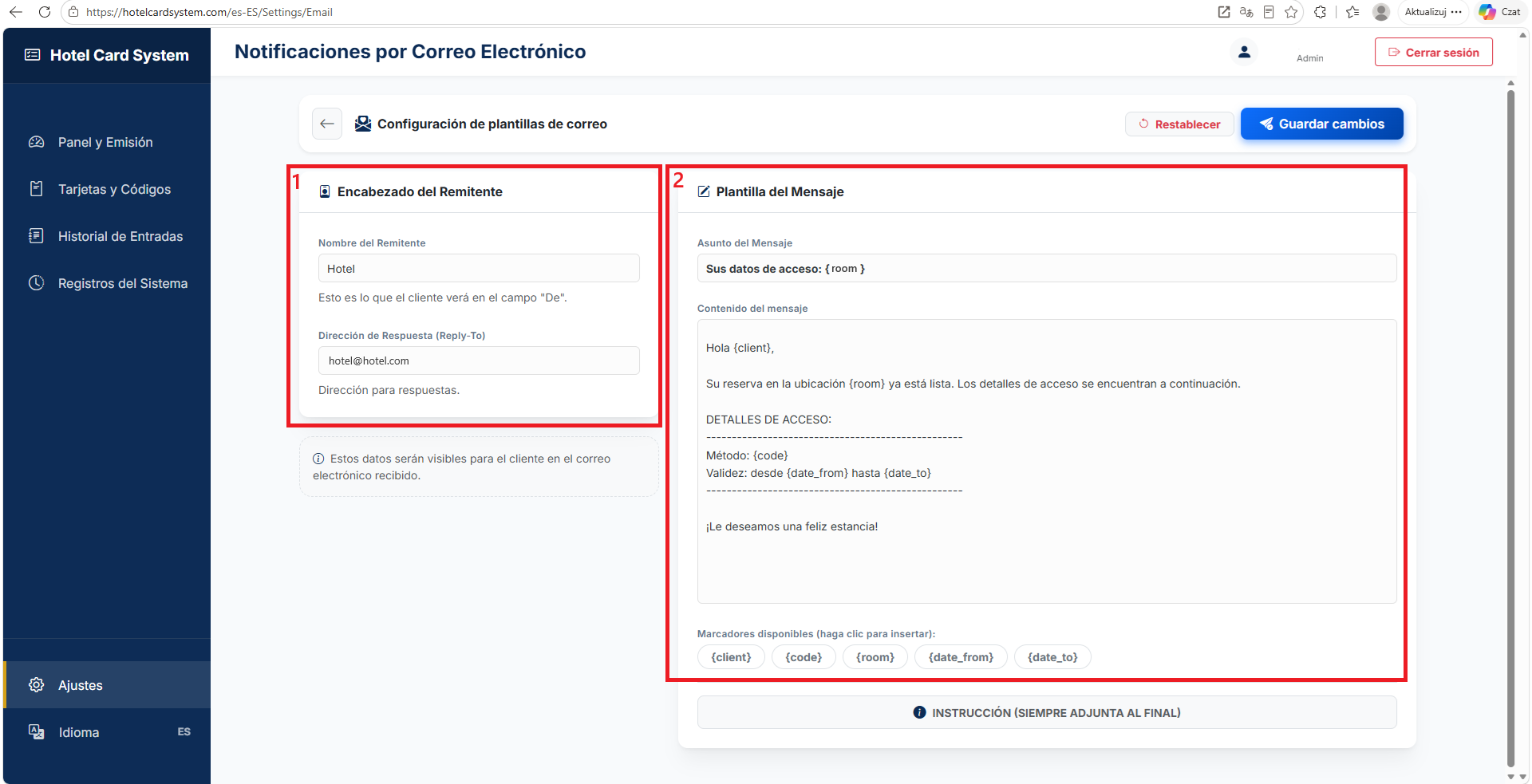The height and width of the screenshot is (784, 1532).
Task: Click Cerrar sesión to log out
Action: click(1434, 53)
